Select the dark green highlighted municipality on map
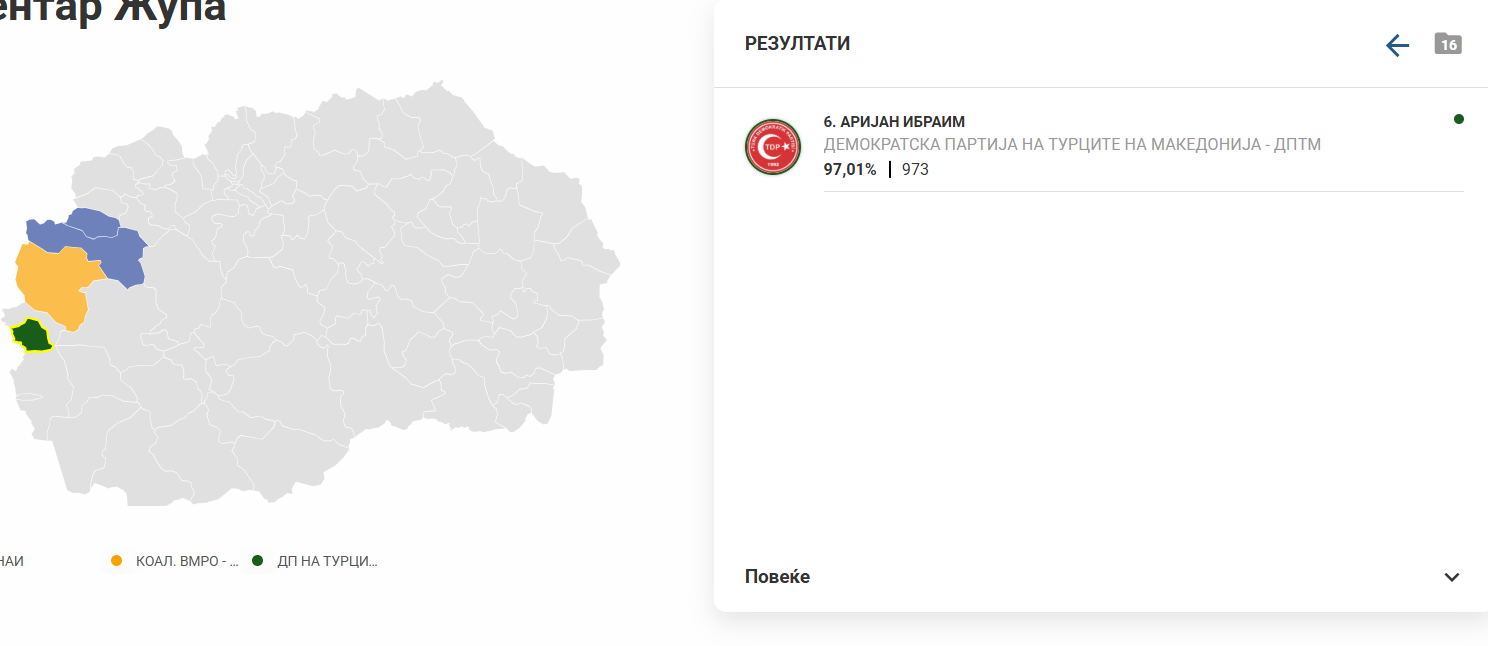This screenshot has width=1488, height=646. tap(32, 336)
